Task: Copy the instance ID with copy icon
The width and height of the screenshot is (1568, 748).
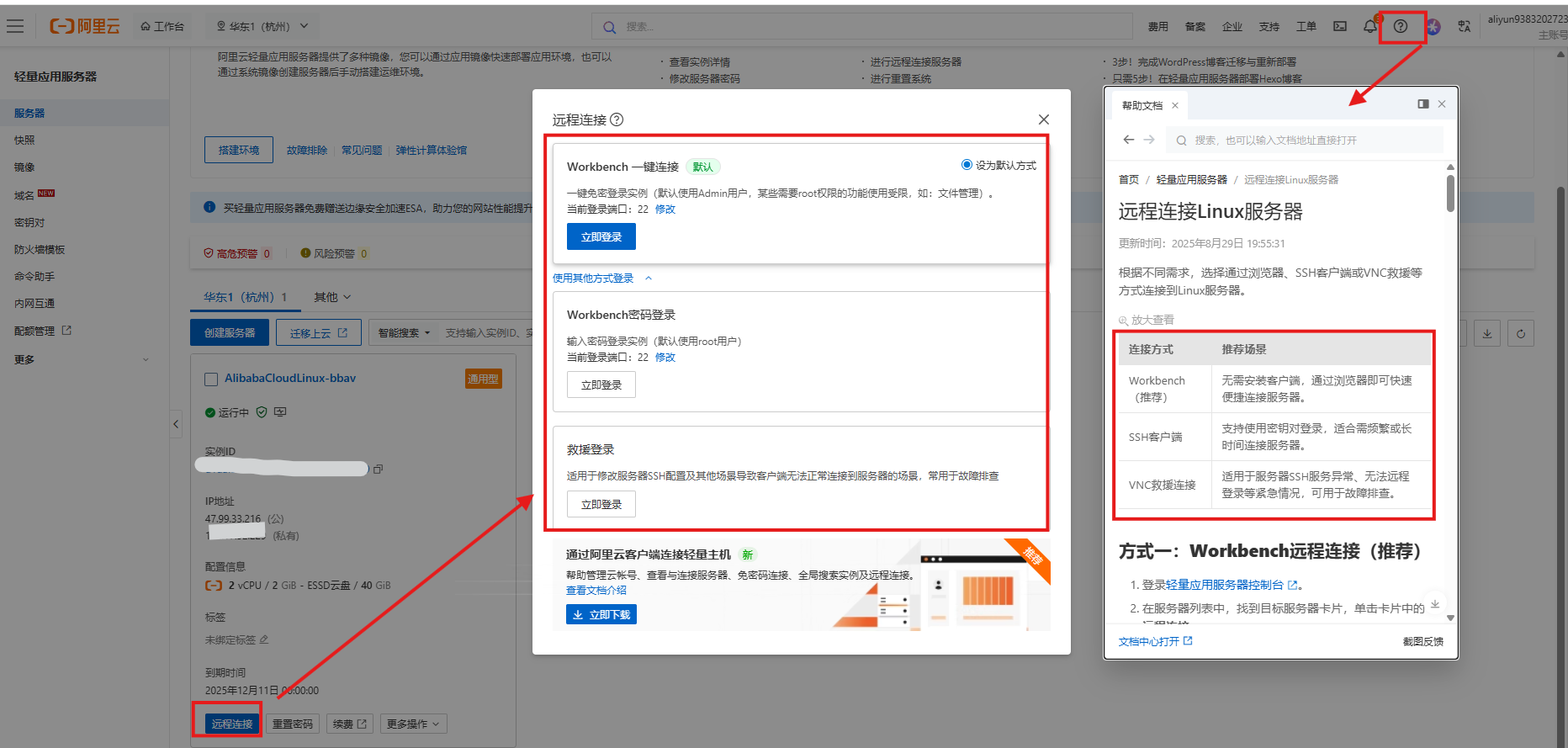Action: click(378, 469)
